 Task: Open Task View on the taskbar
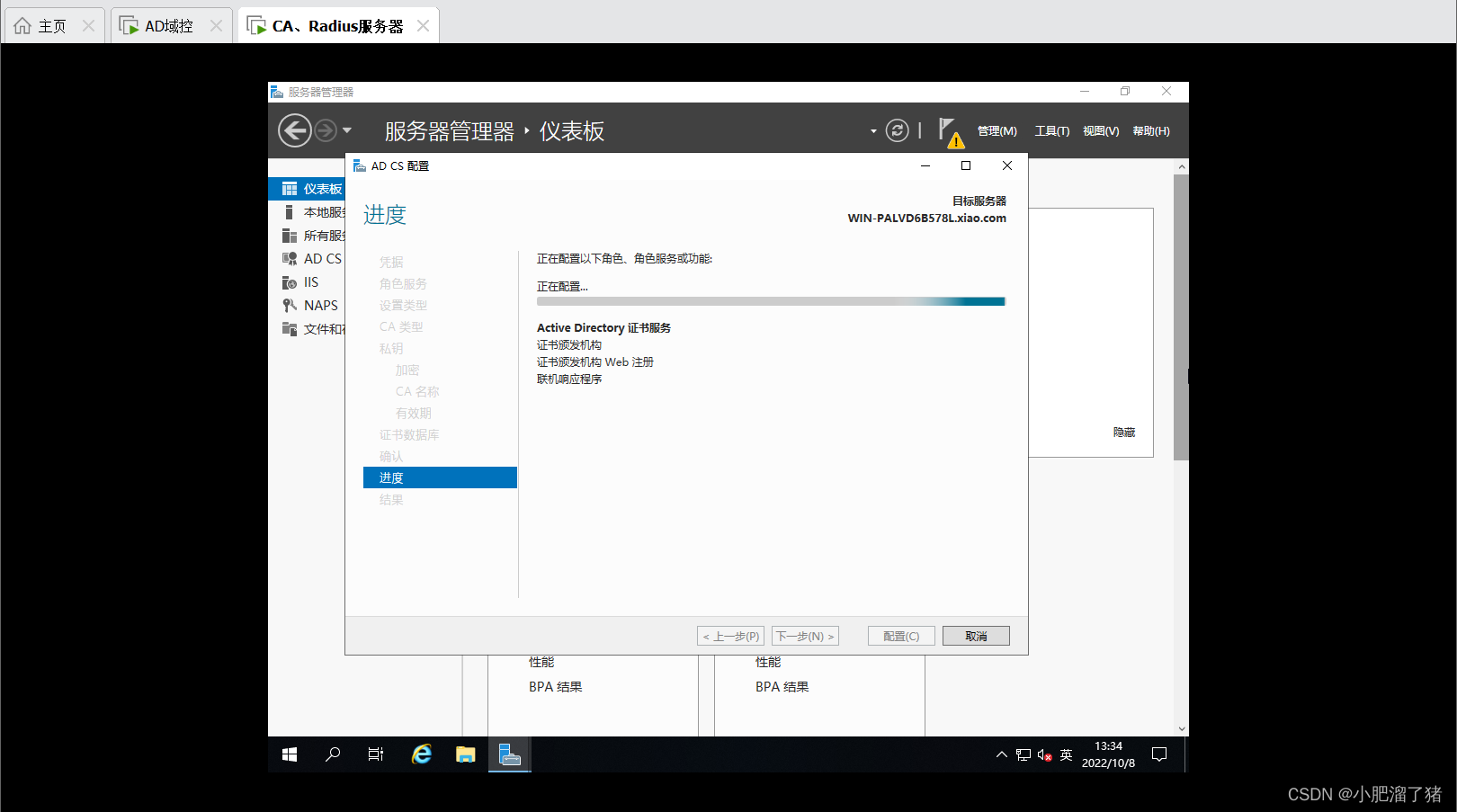click(x=376, y=754)
